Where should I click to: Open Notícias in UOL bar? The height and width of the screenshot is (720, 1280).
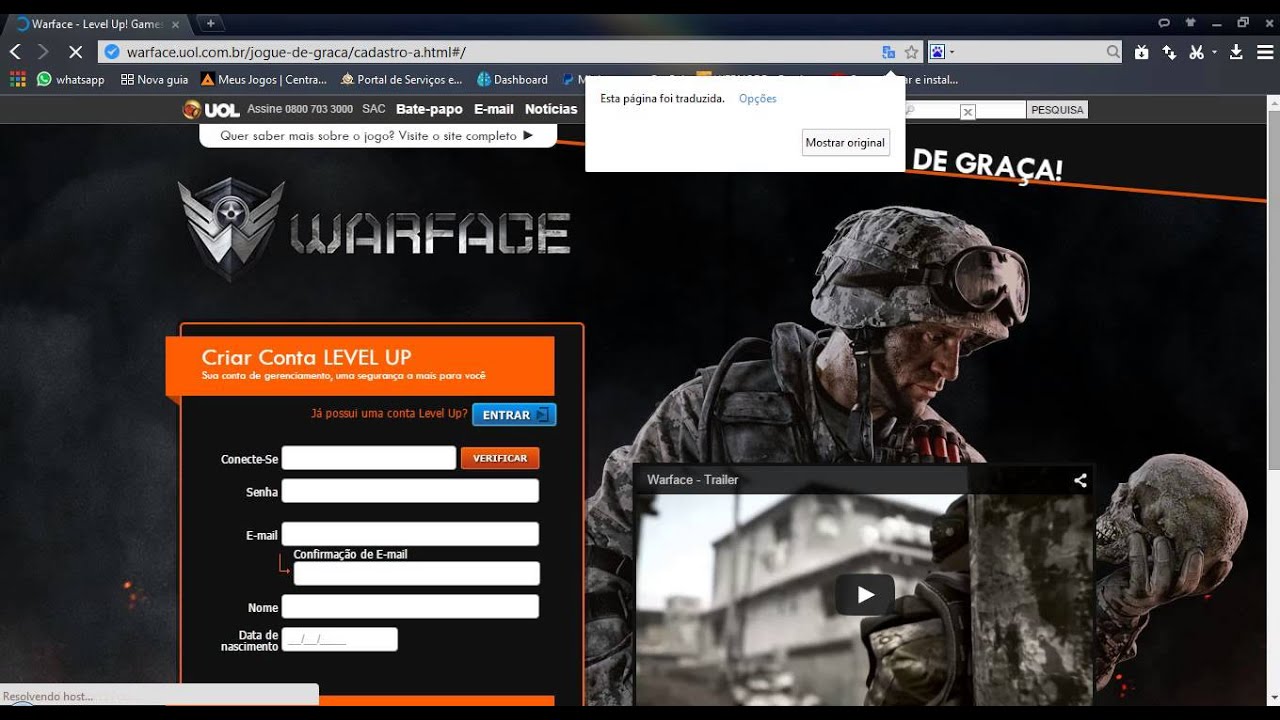(x=551, y=109)
